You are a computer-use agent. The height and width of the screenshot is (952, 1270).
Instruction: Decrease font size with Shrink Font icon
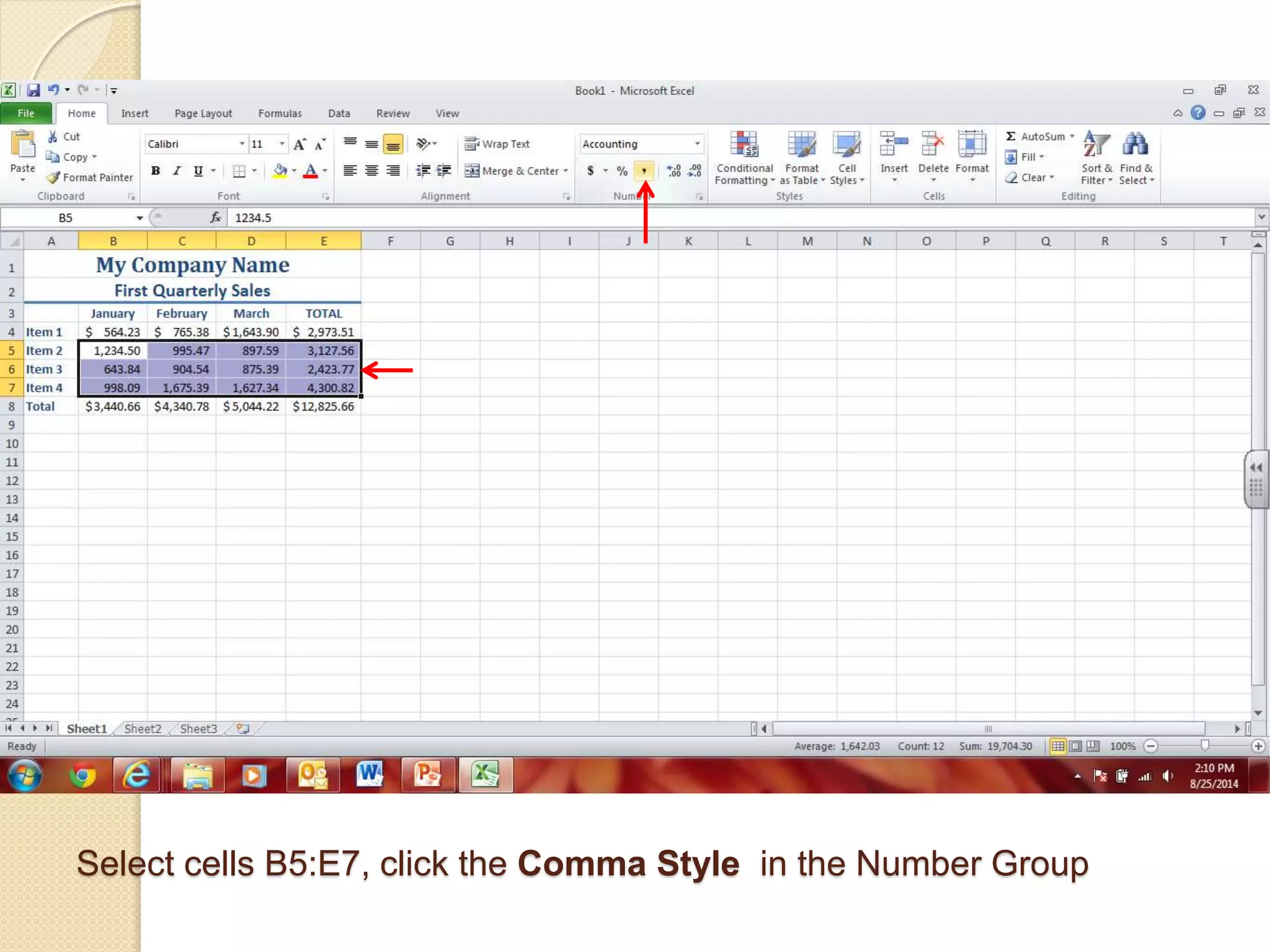pyautogui.click(x=320, y=144)
